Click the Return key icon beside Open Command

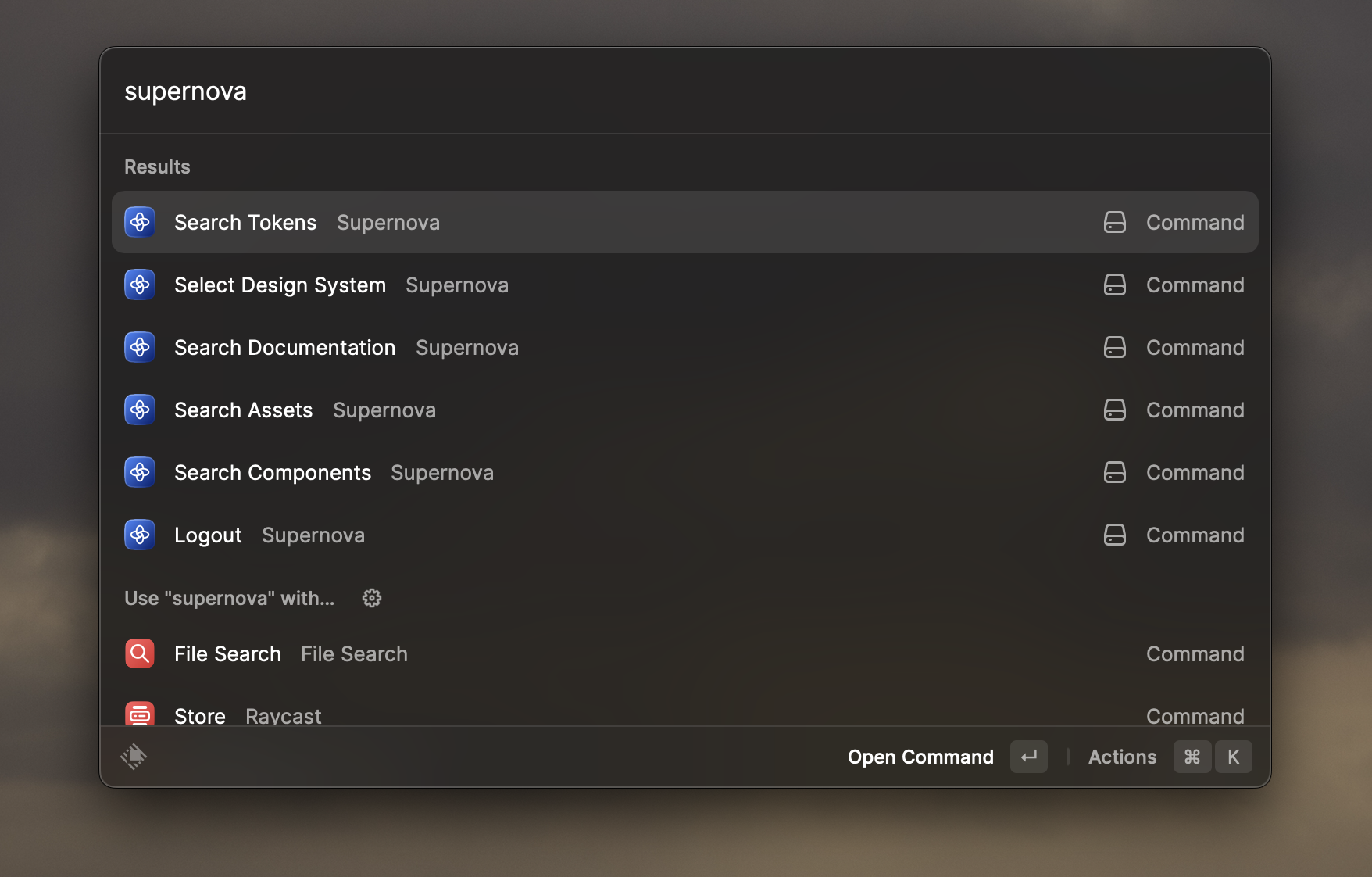click(1029, 757)
